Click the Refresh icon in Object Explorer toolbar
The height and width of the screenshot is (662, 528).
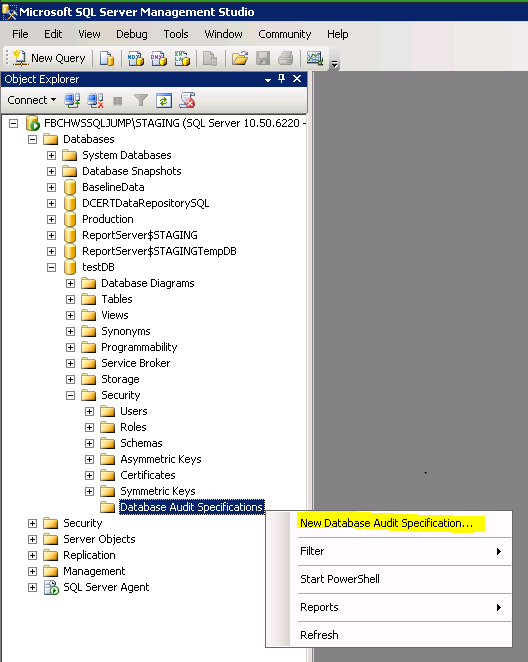coord(164,100)
